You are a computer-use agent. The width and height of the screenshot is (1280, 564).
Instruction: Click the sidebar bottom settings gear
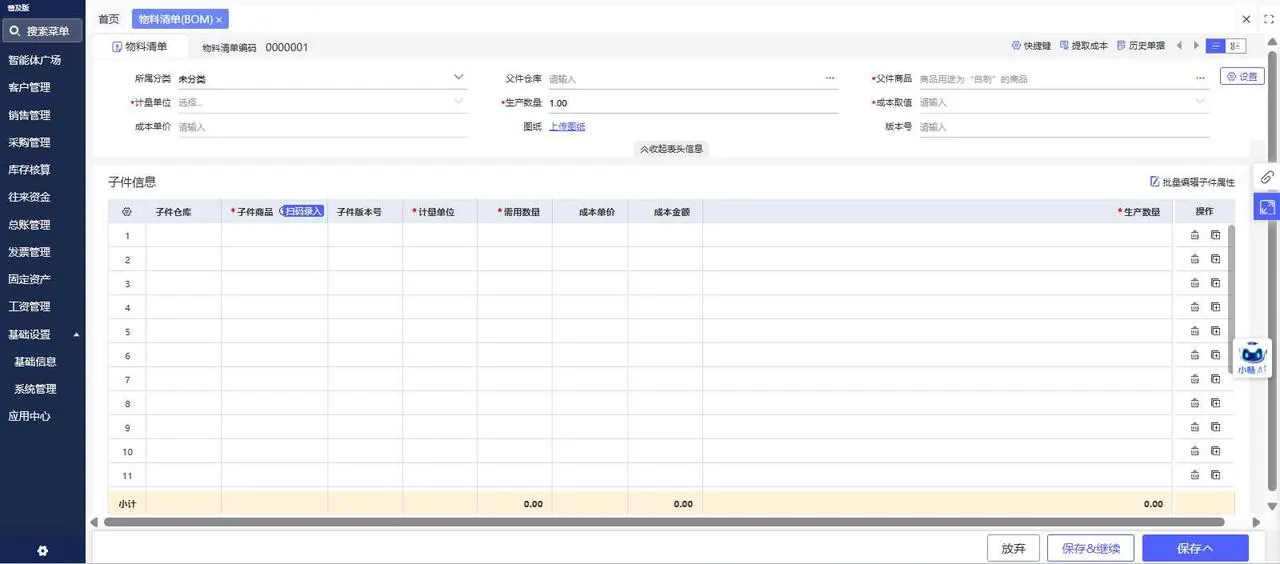[42, 551]
